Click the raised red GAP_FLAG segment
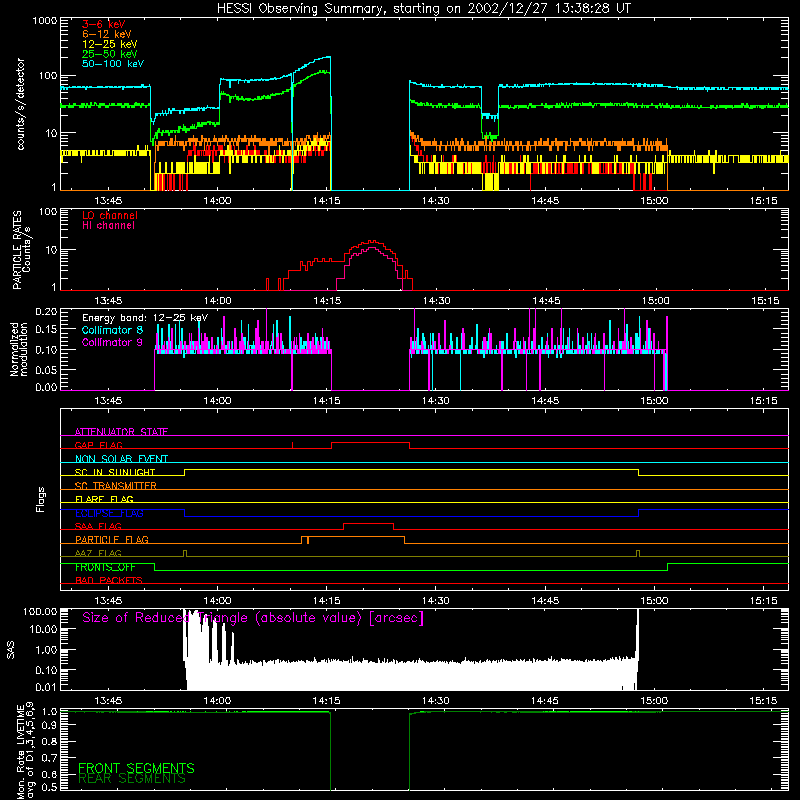The image size is (800, 800). [370, 443]
